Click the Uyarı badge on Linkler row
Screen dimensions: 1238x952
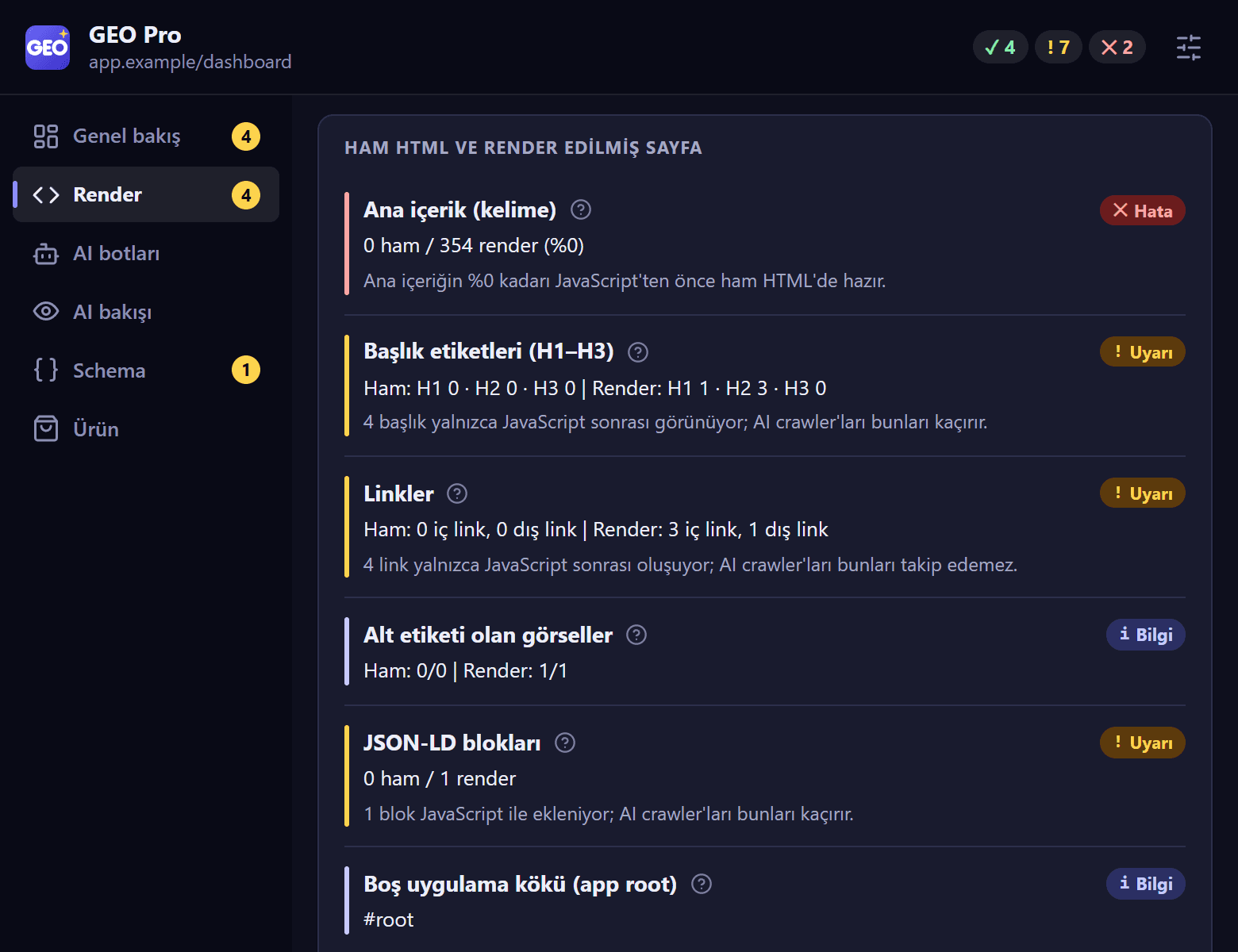tap(1143, 493)
